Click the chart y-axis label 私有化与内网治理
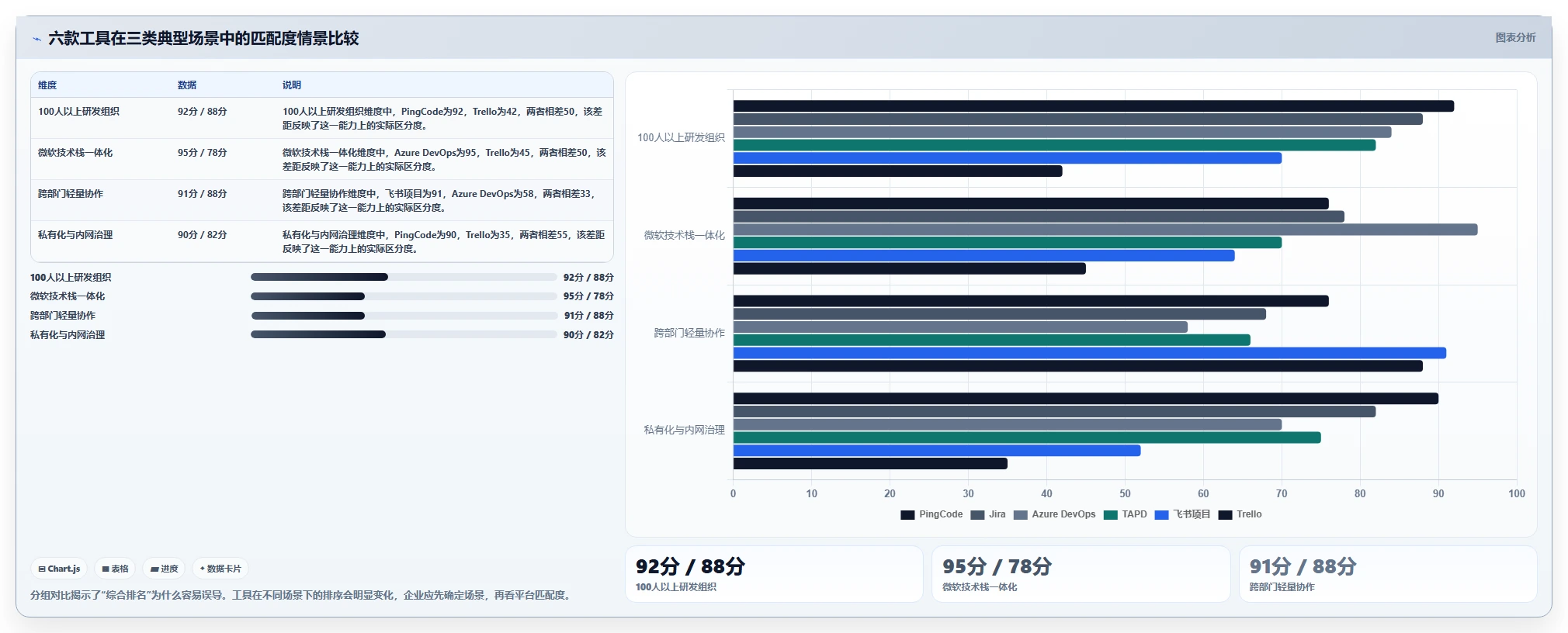 point(684,431)
